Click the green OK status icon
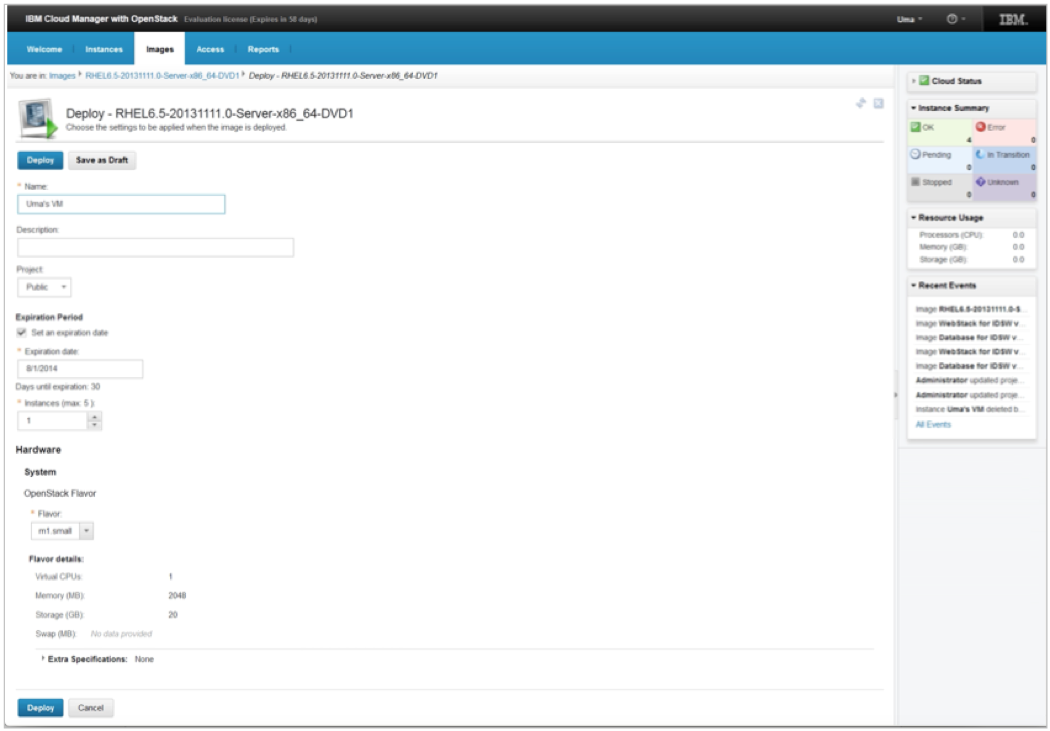1050x731 pixels. click(x=915, y=127)
